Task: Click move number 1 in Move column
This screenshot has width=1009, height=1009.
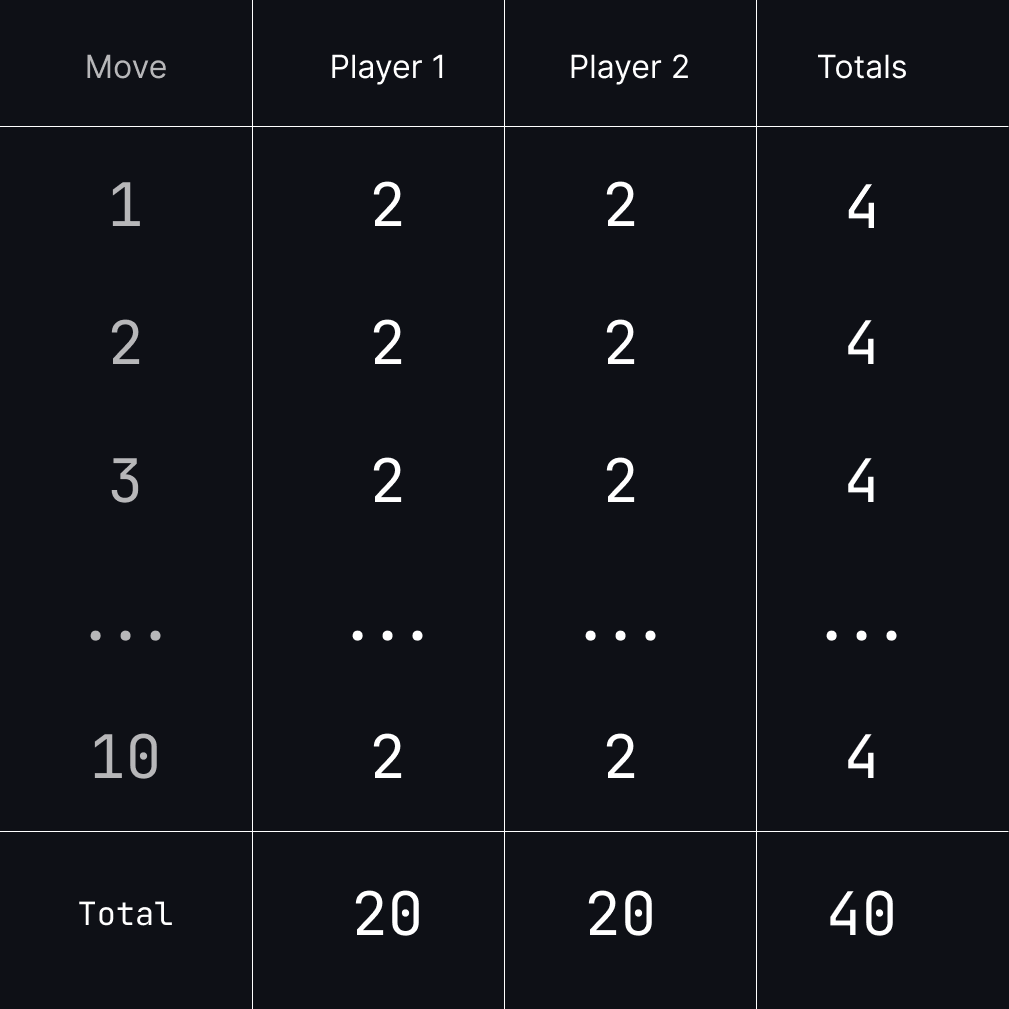Action: [x=126, y=206]
